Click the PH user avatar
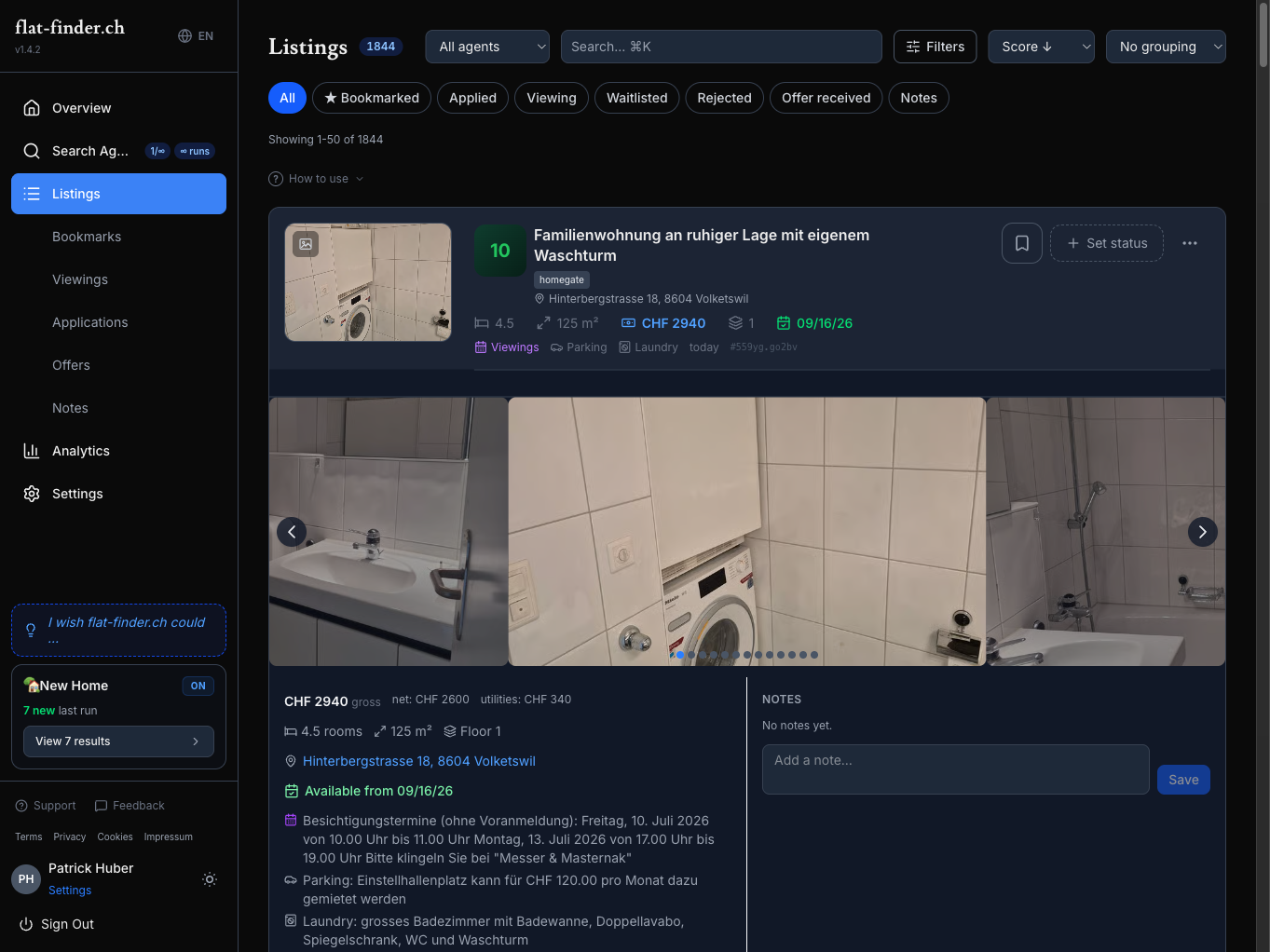This screenshot has width=1270, height=952. coord(26,879)
